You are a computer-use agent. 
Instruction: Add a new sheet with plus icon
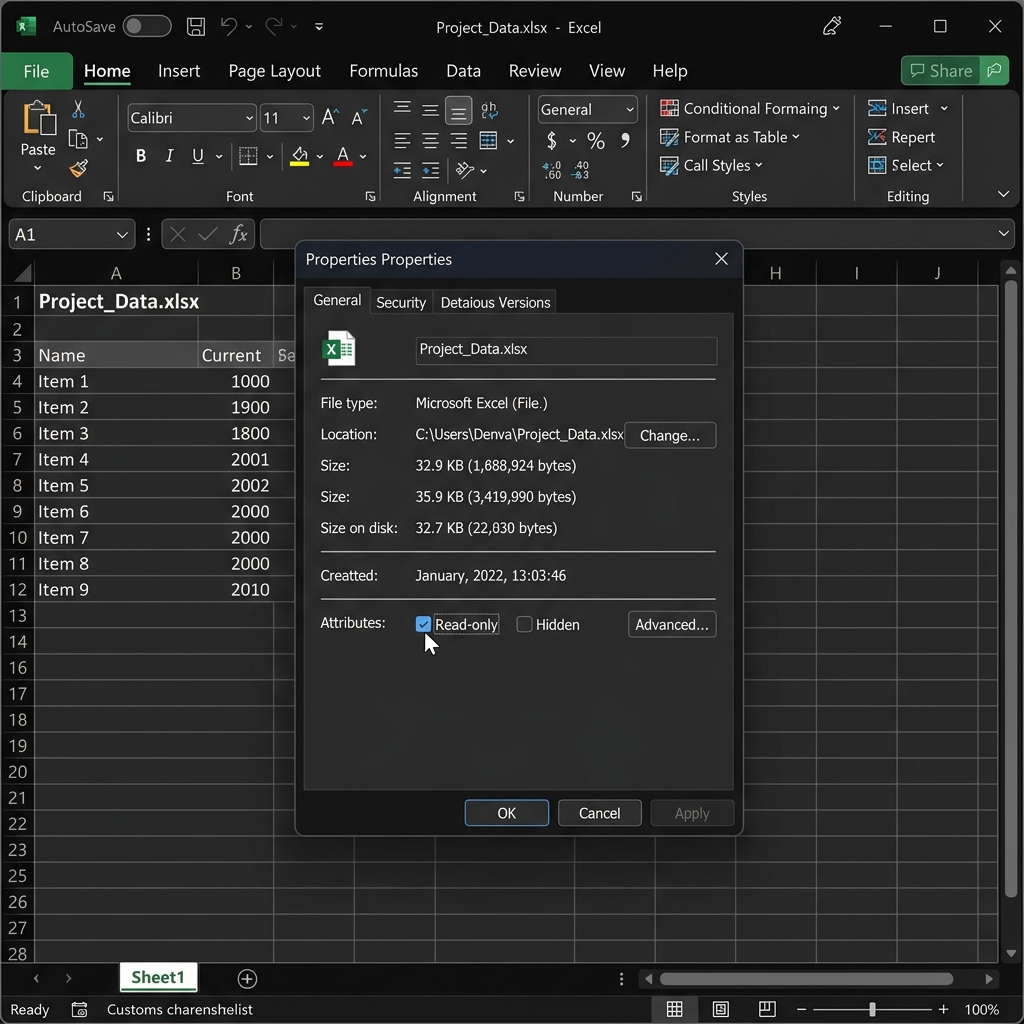247,978
